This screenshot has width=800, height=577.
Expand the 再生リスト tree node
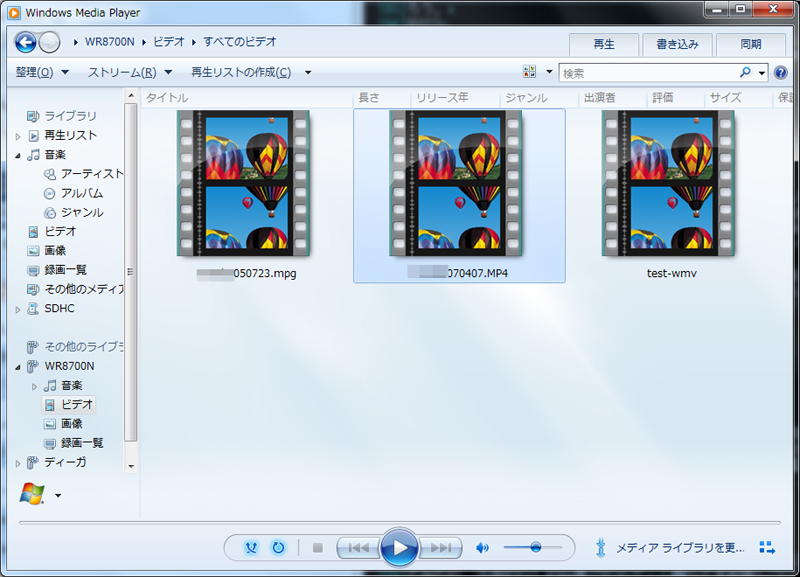point(18,136)
